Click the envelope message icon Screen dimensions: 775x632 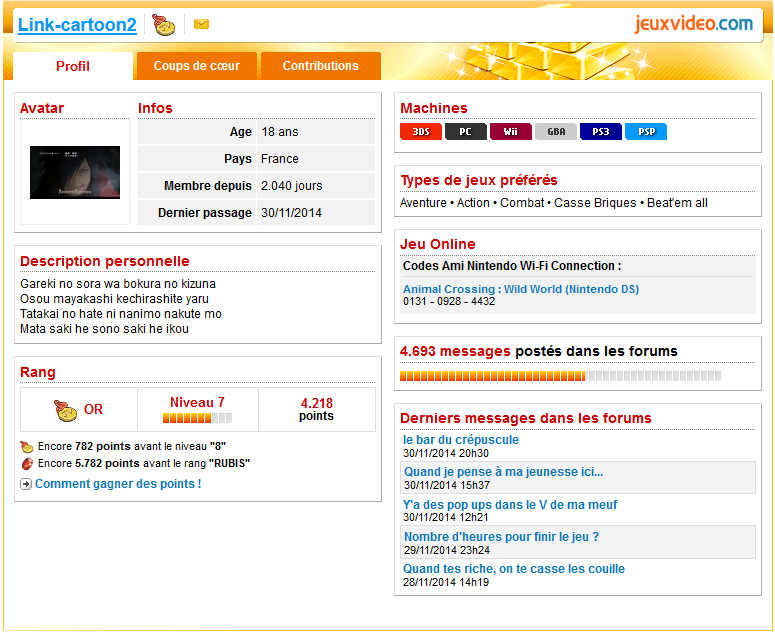tap(201, 25)
